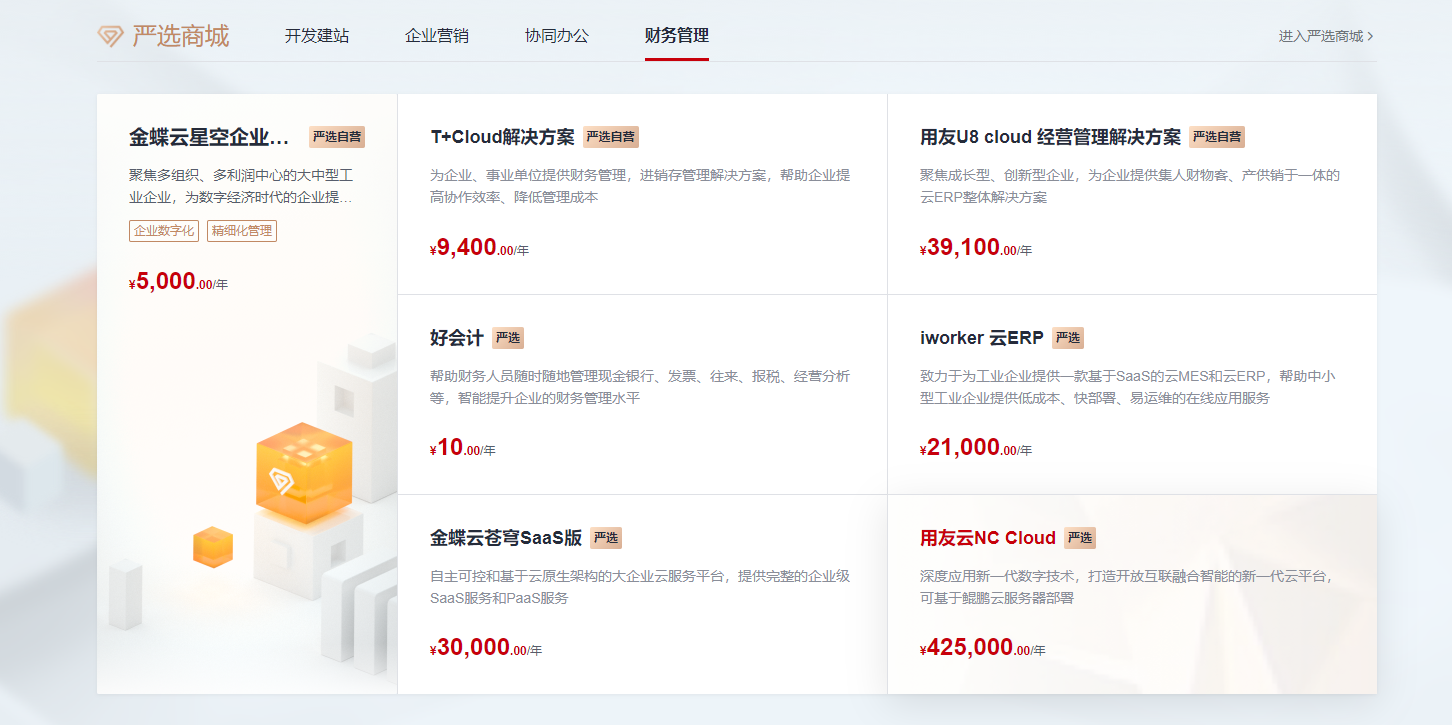Click the ¥30,000.00/年 price
The width and height of the screenshot is (1452, 725).
(x=486, y=648)
